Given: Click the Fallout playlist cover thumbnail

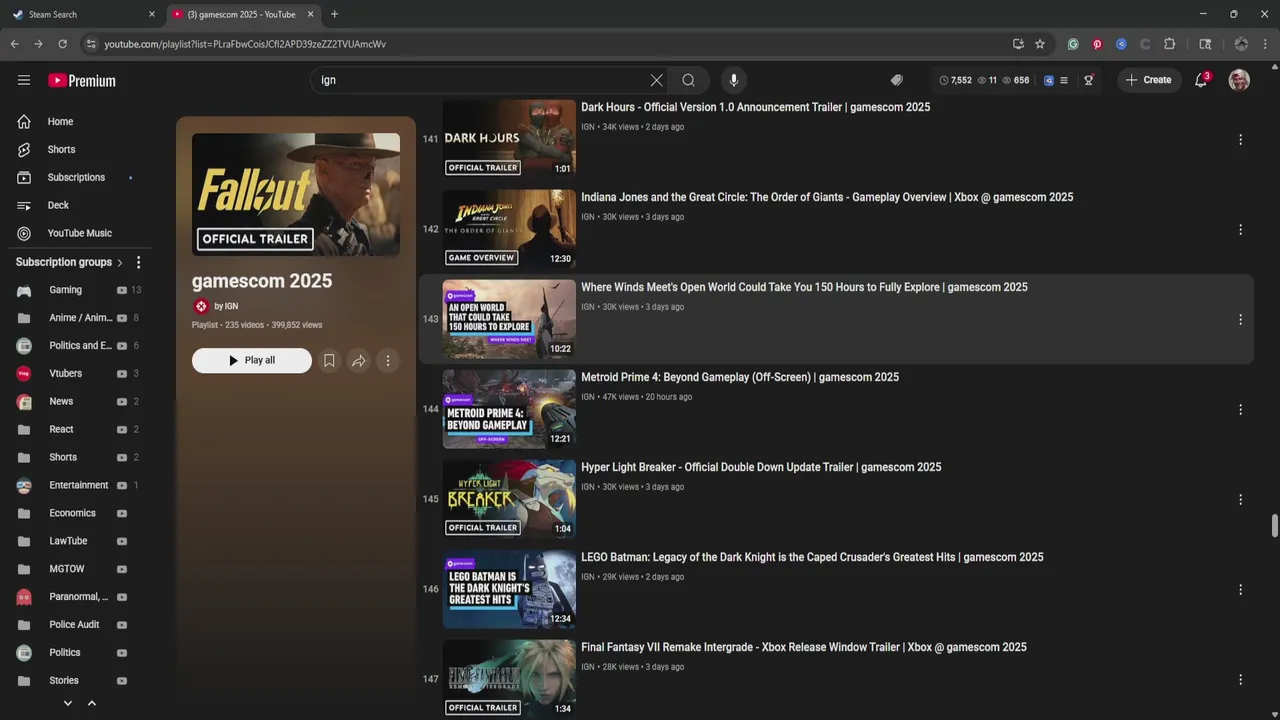Looking at the screenshot, I should (x=296, y=194).
